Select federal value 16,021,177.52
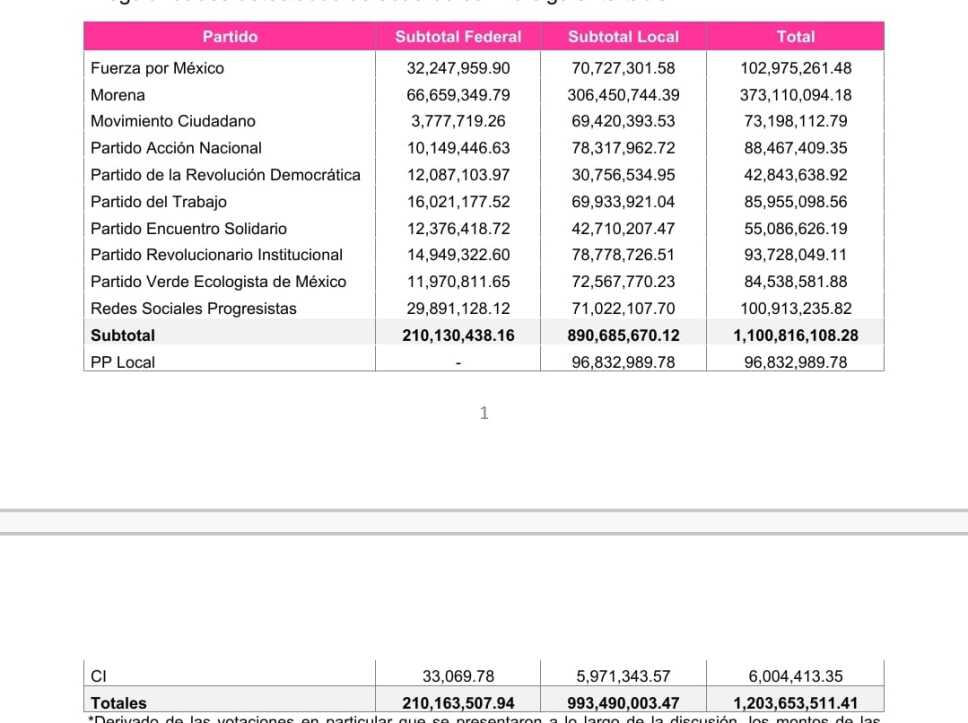 coord(458,202)
